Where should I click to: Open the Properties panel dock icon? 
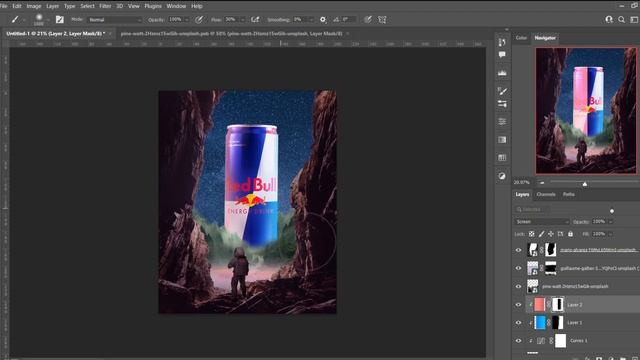(502, 122)
